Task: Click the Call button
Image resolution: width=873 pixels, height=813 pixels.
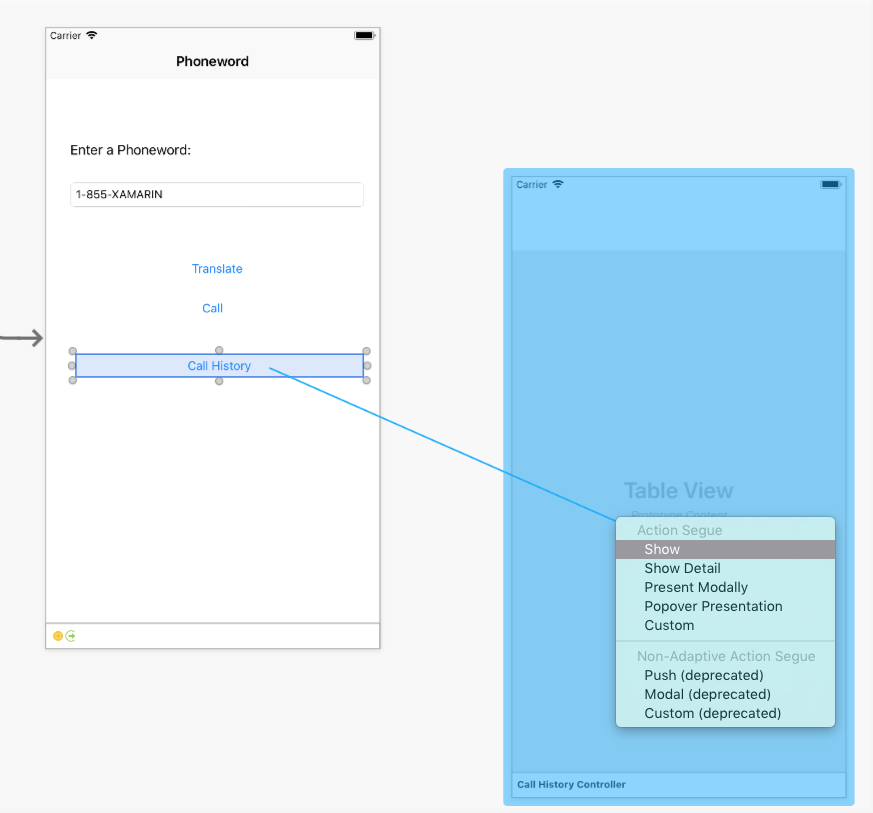Action: (x=212, y=308)
